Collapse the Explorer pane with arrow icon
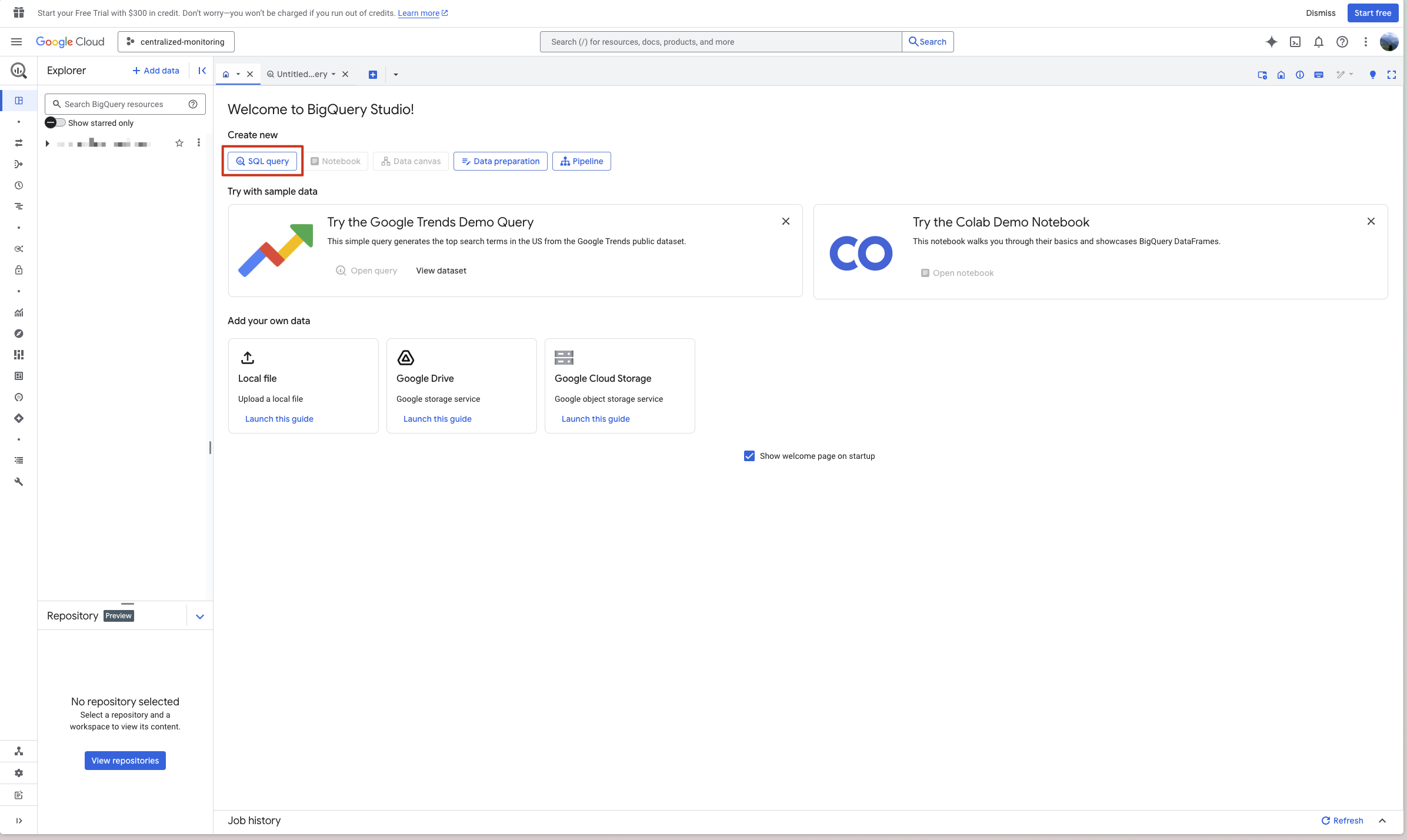Image resolution: width=1407 pixels, height=840 pixels. click(202, 71)
